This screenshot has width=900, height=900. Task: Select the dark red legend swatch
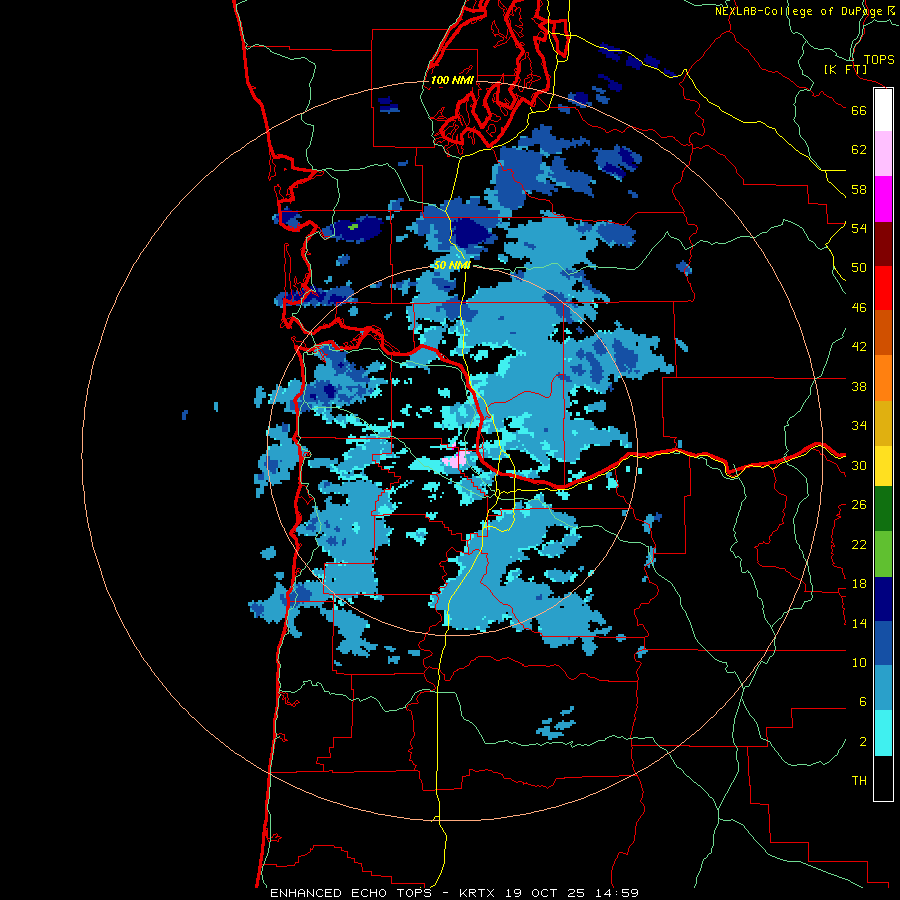[883, 244]
